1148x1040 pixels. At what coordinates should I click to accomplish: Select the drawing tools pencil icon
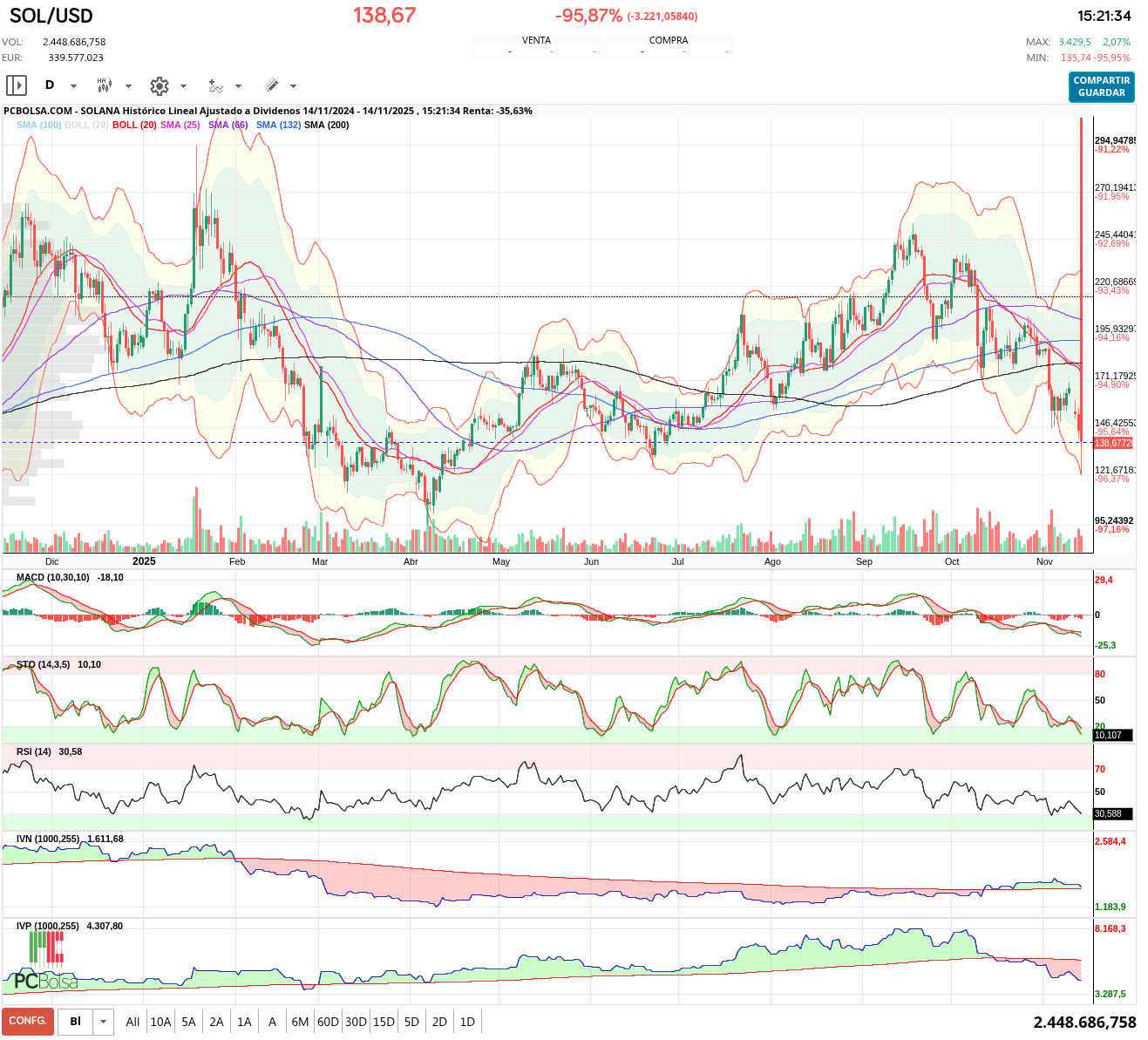coord(271,85)
